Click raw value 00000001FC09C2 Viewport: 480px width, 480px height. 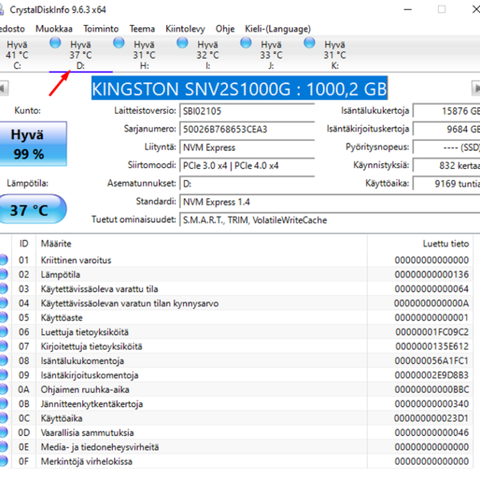[432, 332]
